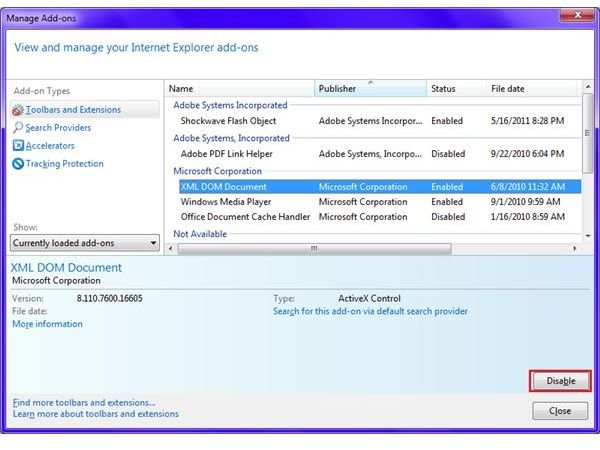Open the More information link
Screen dimensions: 600x450
(x=47, y=324)
